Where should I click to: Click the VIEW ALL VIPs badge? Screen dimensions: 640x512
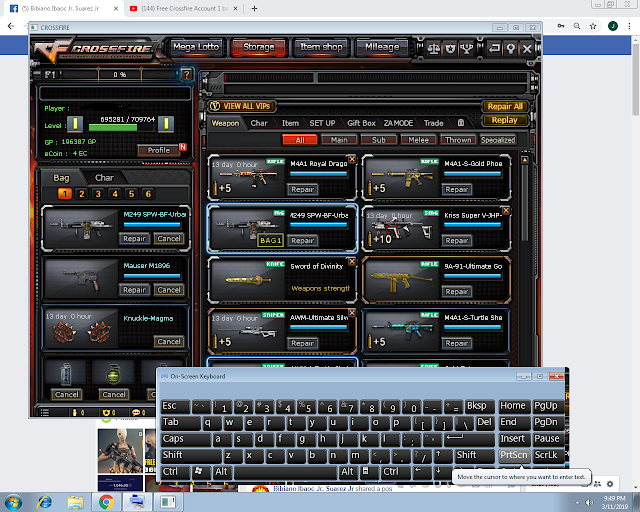(241, 106)
